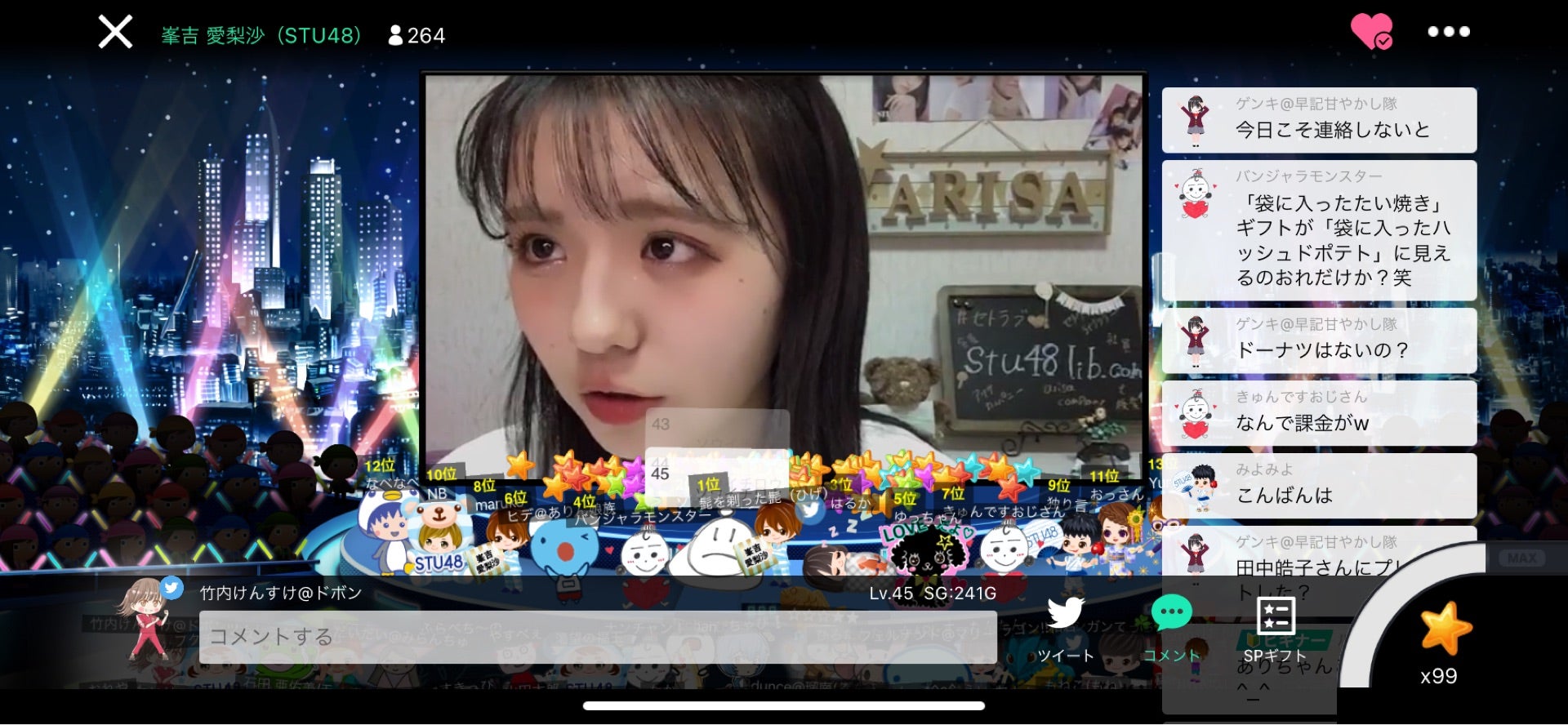
Task: Tap the Twitter badge on your avatar
Action: (x=171, y=587)
